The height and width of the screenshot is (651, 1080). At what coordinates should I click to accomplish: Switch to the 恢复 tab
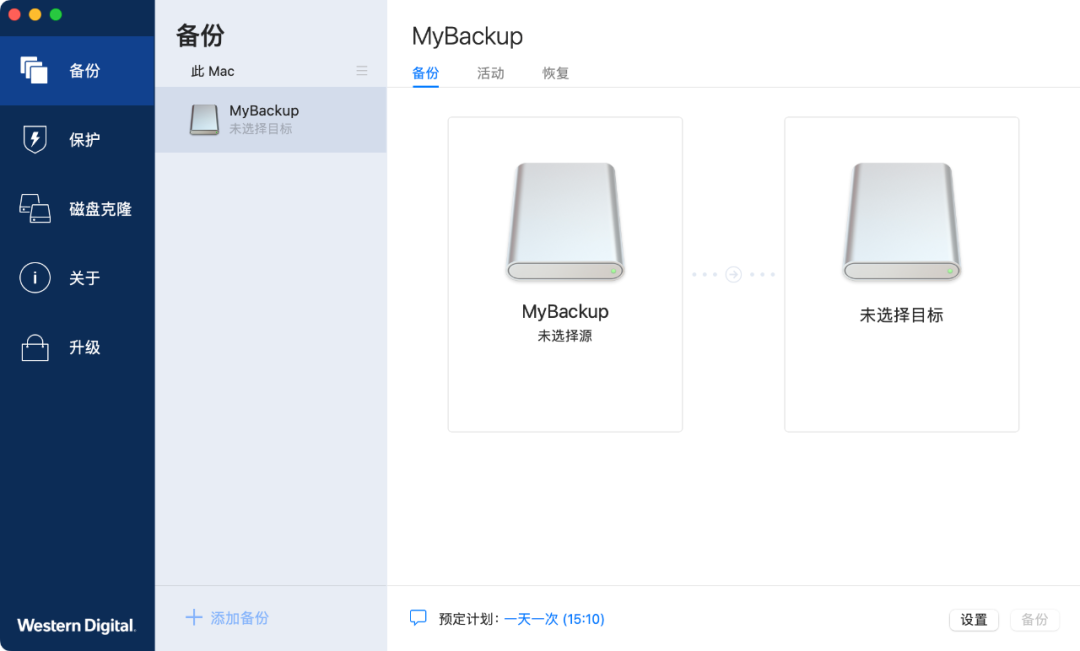555,73
